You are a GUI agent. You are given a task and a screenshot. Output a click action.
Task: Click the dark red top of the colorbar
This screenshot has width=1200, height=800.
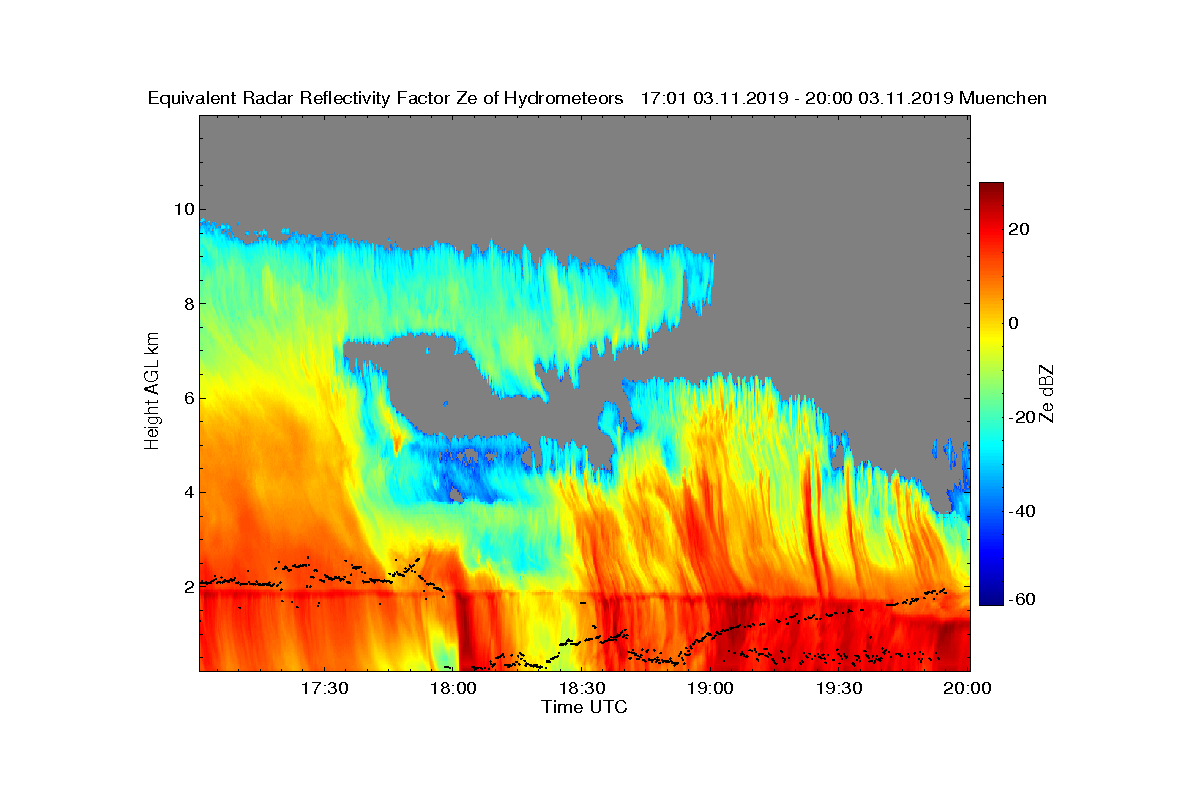coord(991,190)
